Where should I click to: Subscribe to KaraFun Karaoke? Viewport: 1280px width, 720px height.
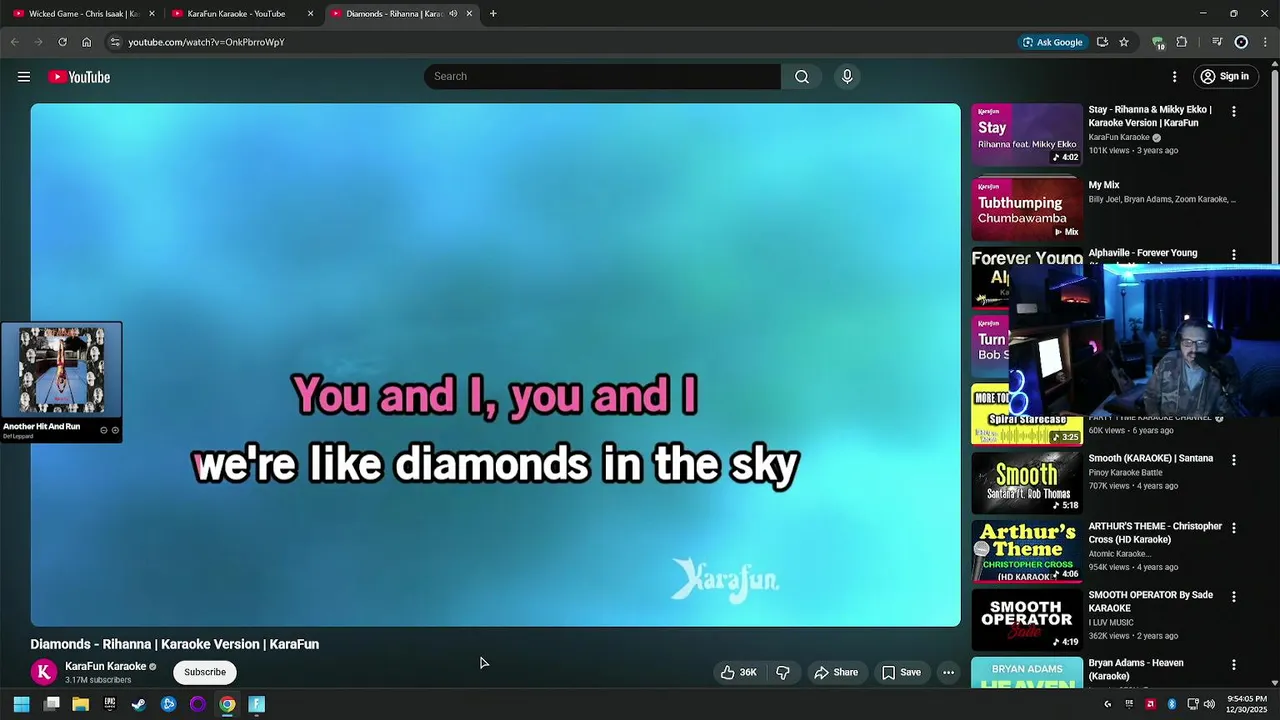[x=205, y=672]
